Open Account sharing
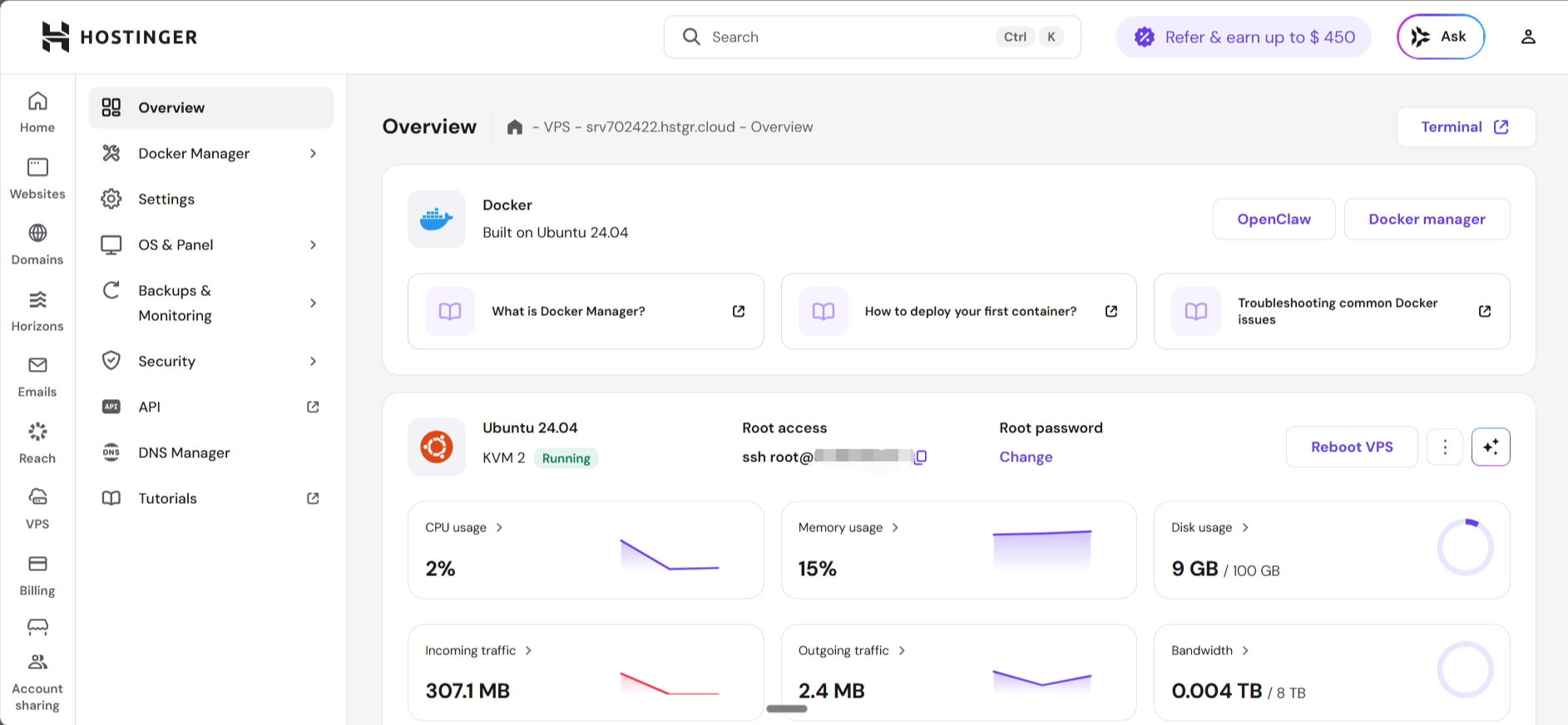The height and width of the screenshot is (725, 1568). [37, 683]
